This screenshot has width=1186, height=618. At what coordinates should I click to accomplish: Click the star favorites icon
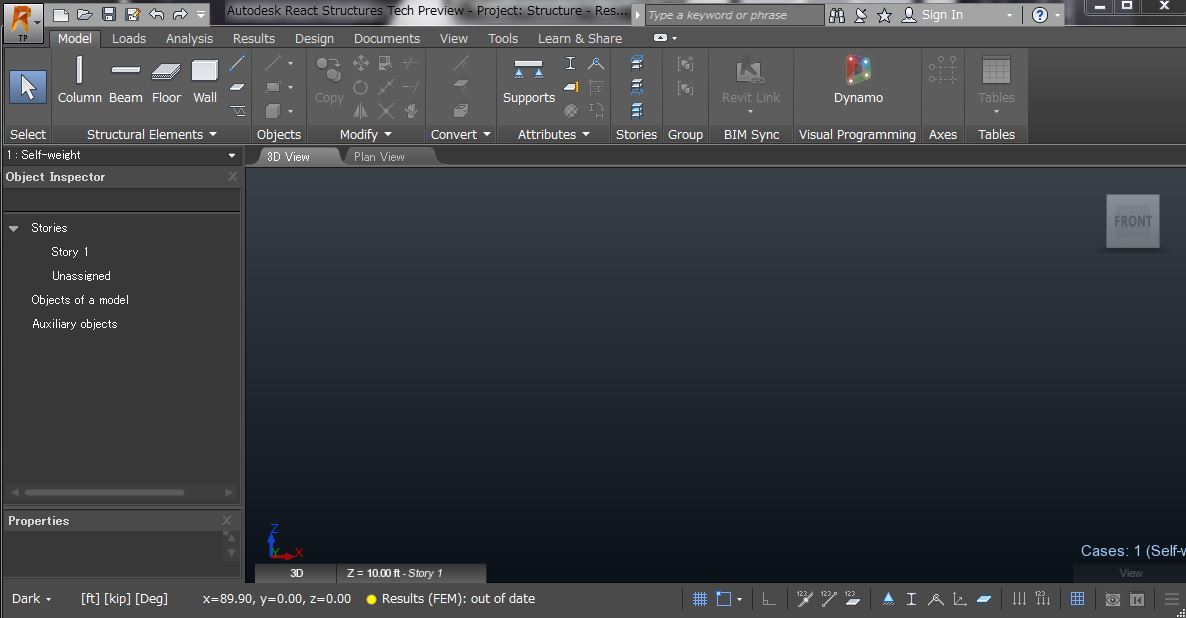884,15
